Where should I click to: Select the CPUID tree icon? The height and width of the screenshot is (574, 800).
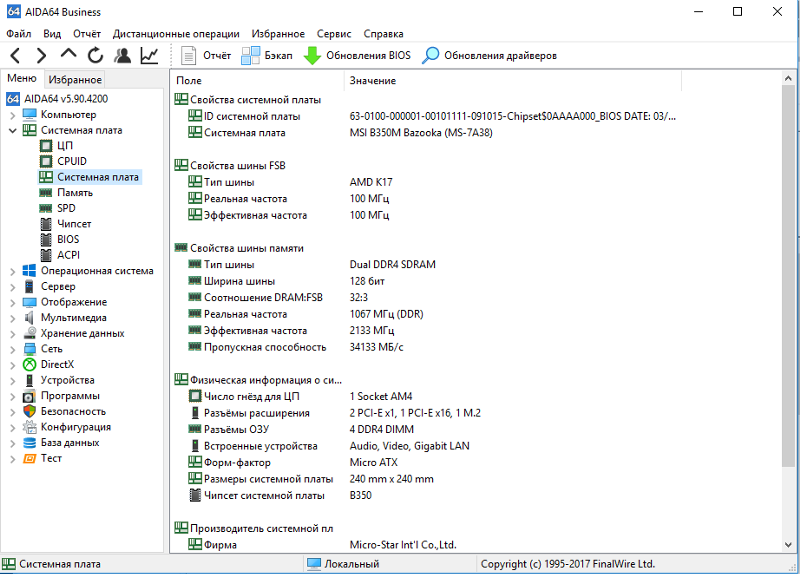(46, 161)
